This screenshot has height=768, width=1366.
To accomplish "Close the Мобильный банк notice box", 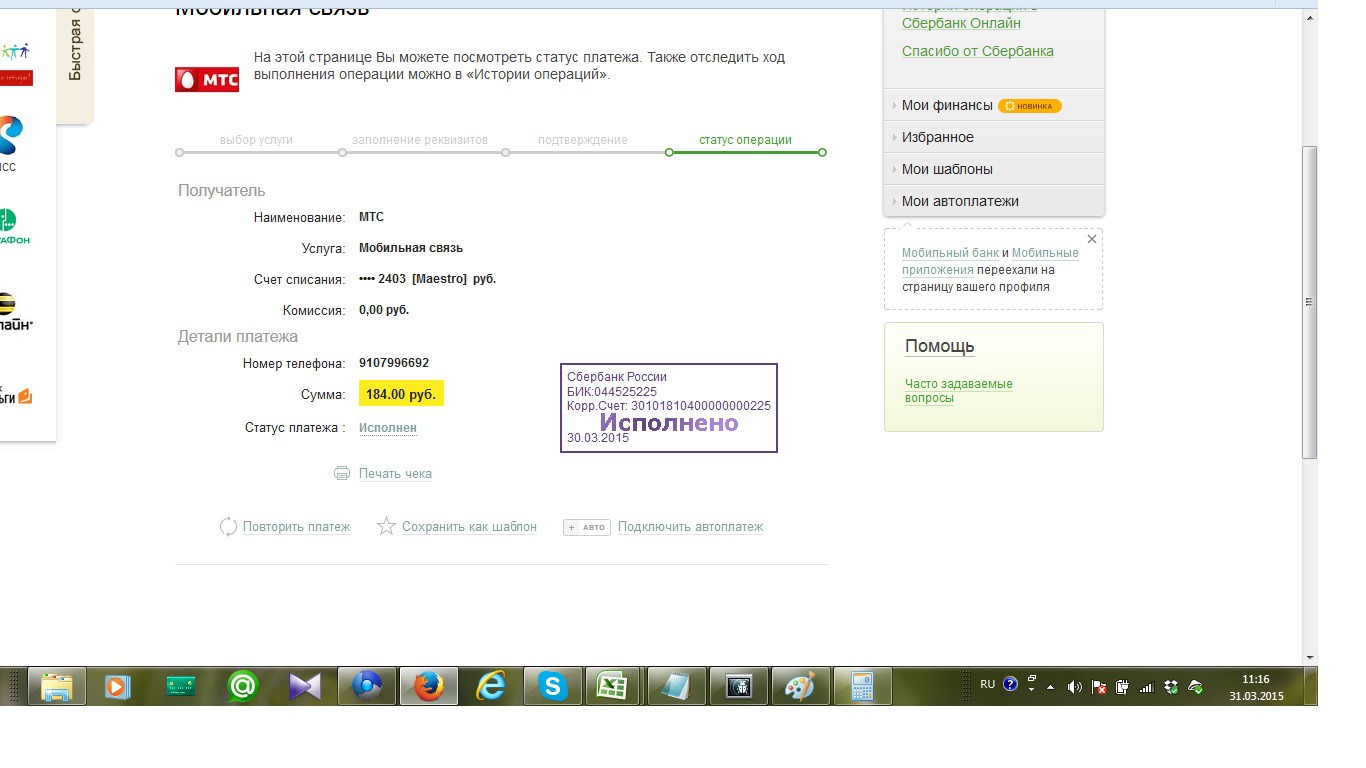I will point(1092,239).
